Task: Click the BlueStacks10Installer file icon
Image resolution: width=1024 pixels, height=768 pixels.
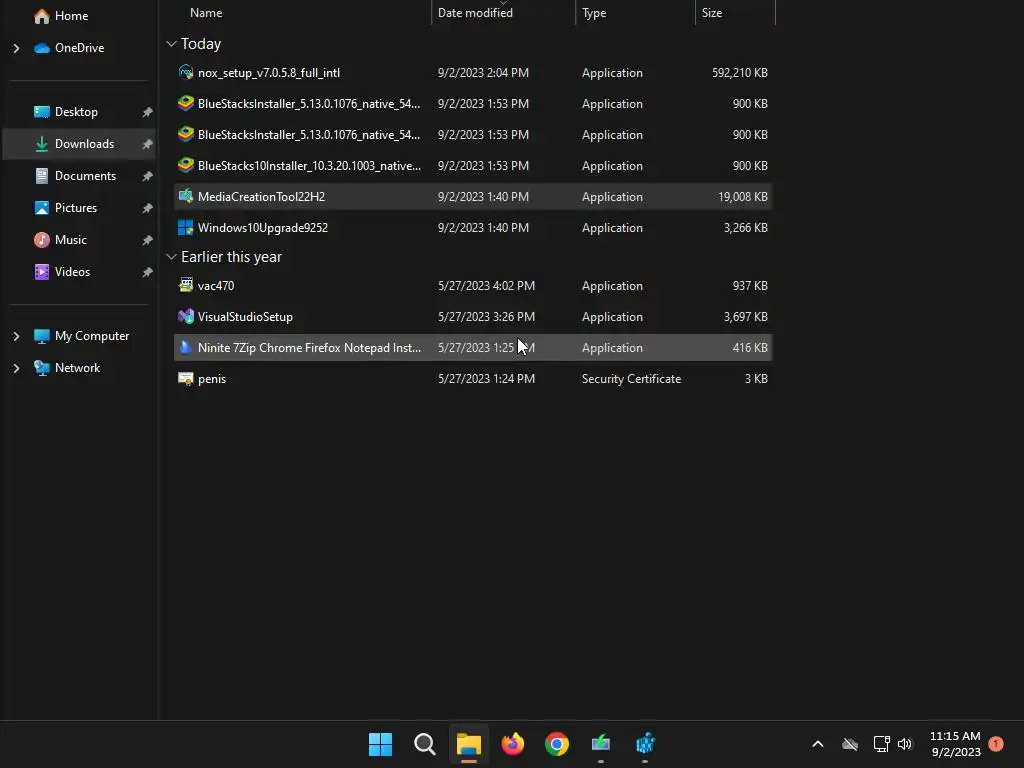Action: [185, 165]
